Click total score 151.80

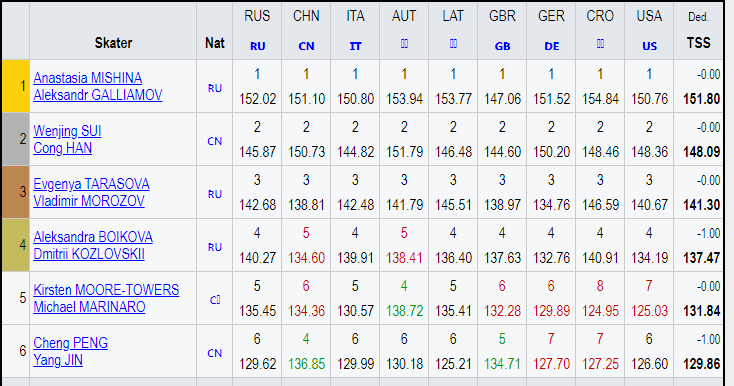(702, 99)
